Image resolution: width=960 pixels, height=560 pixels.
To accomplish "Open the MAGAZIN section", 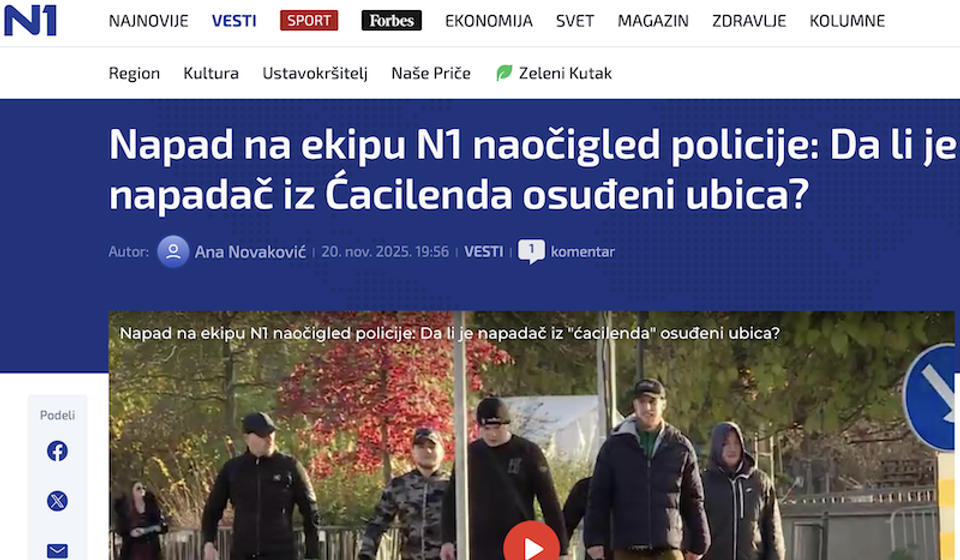I will [653, 21].
